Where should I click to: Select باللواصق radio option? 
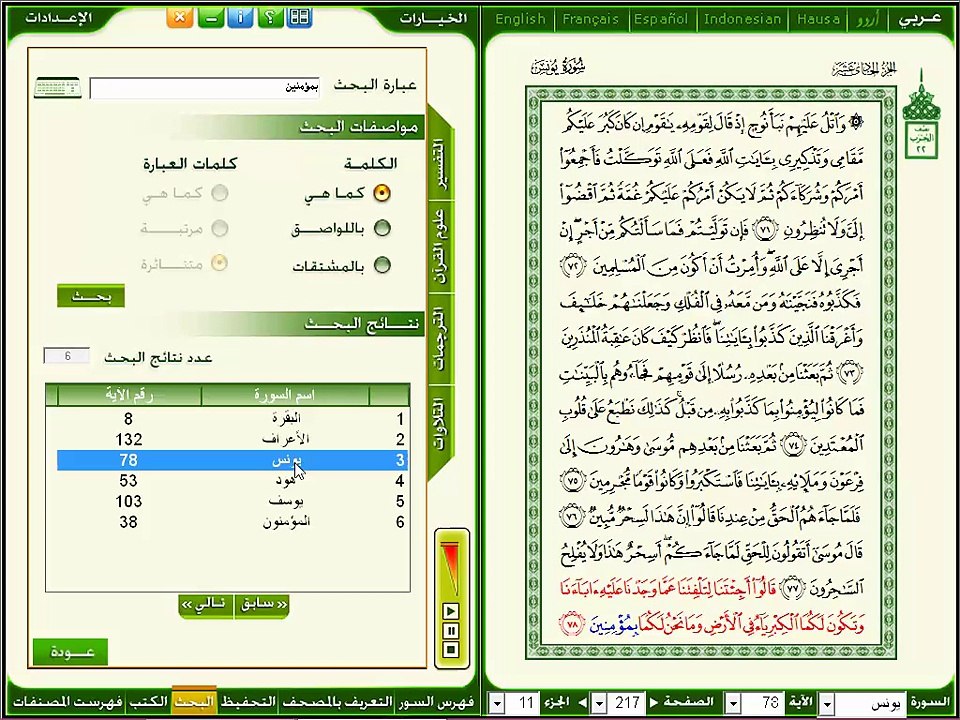[x=382, y=229]
